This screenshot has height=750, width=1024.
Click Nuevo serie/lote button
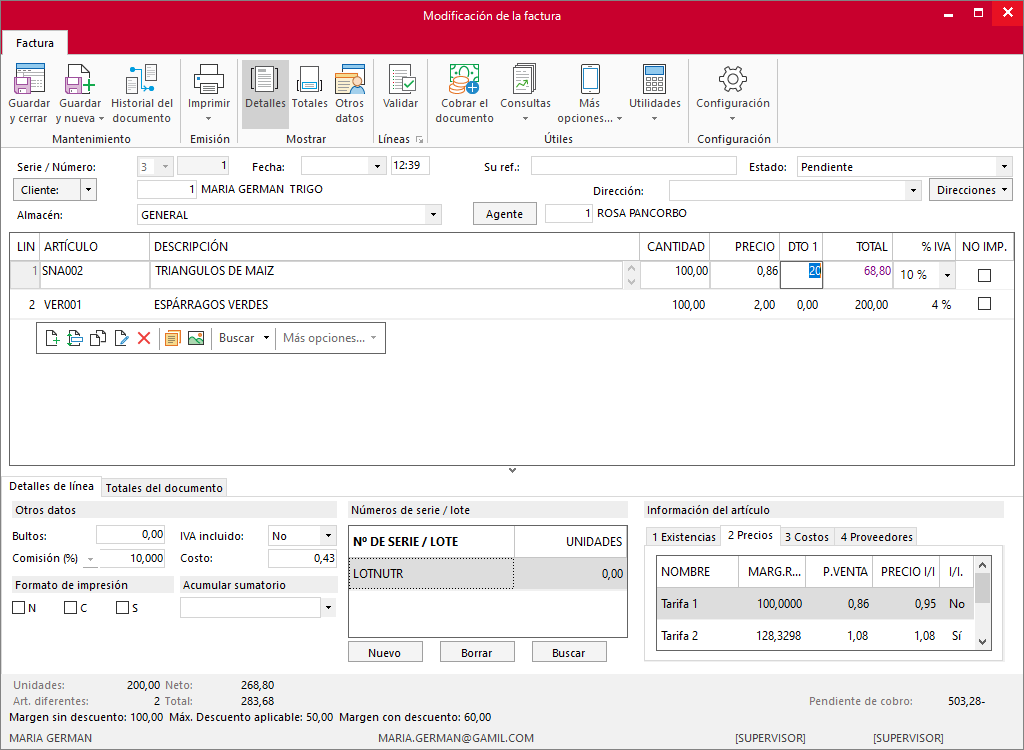(385, 652)
